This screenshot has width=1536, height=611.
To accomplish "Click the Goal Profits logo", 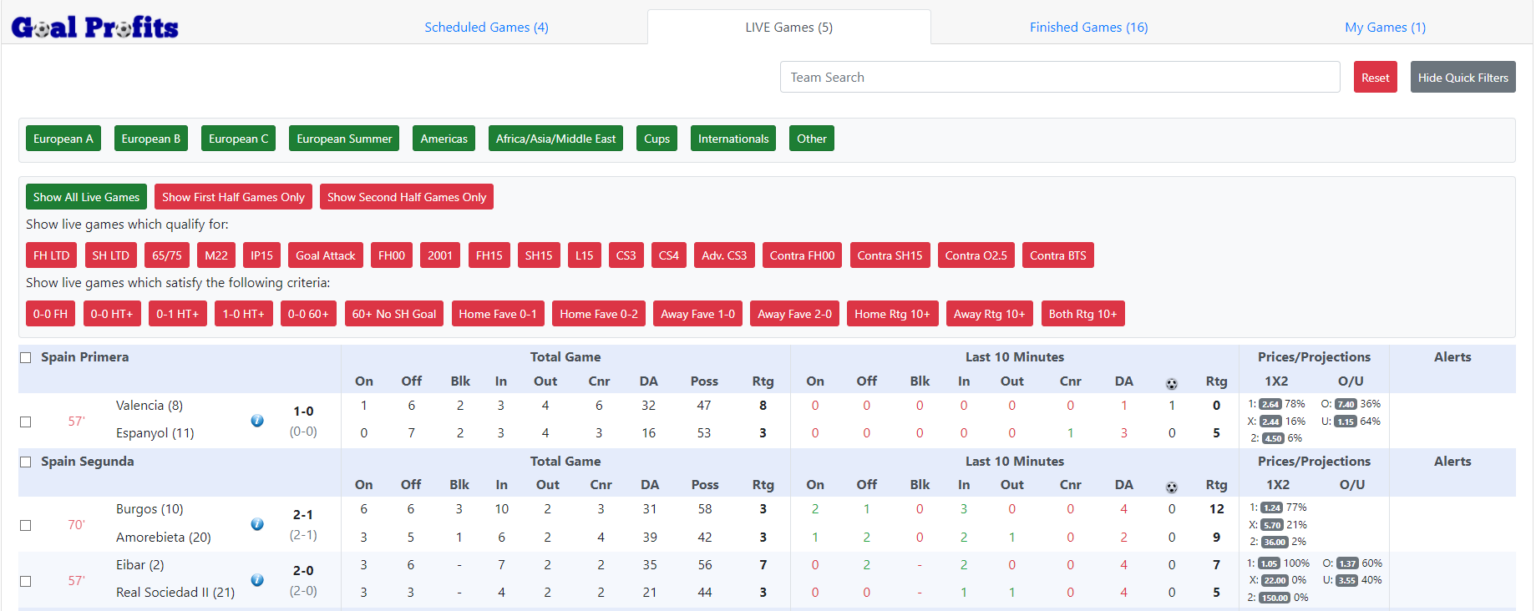I will (x=94, y=25).
